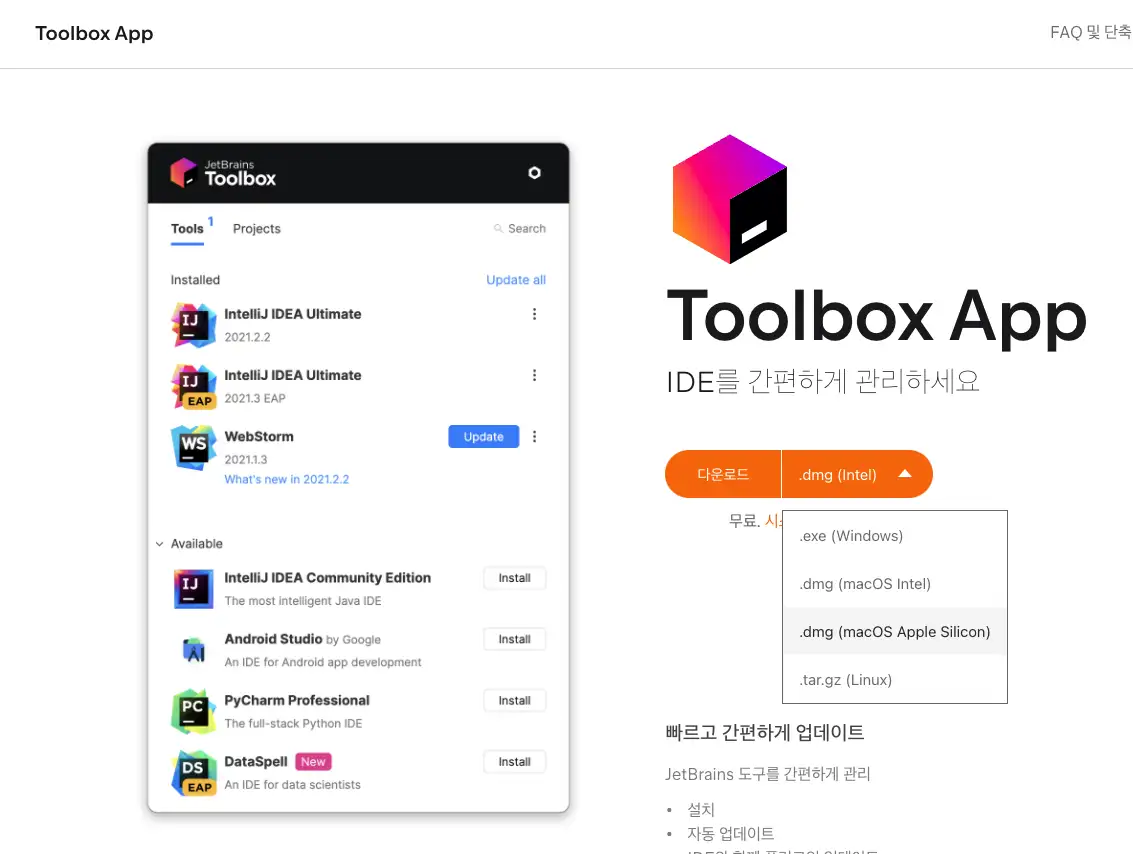1133x854 pixels.
Task: Open the menu dots for IntelliJ IDEA Ultimate 2021.2.2
Action: tap(534, 314)
